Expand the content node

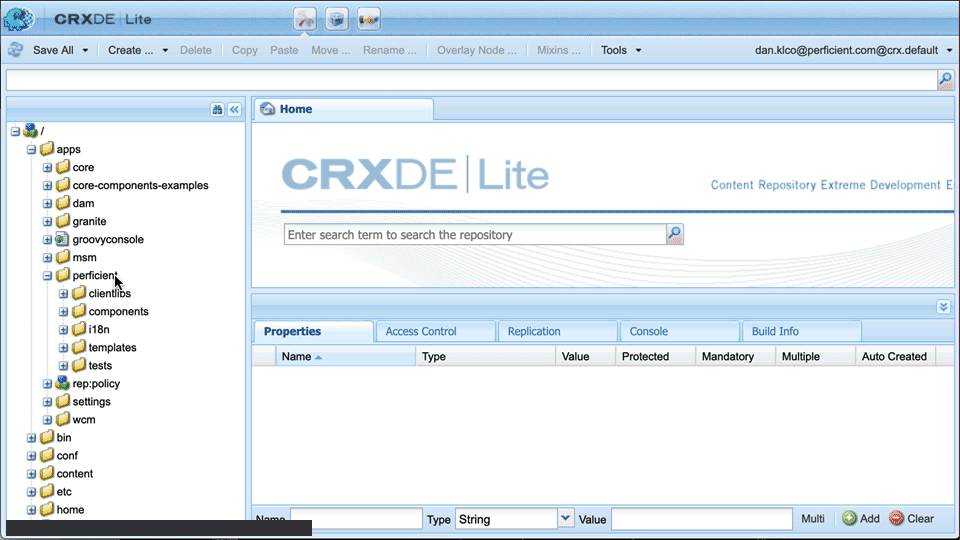(x=31, y=474)
